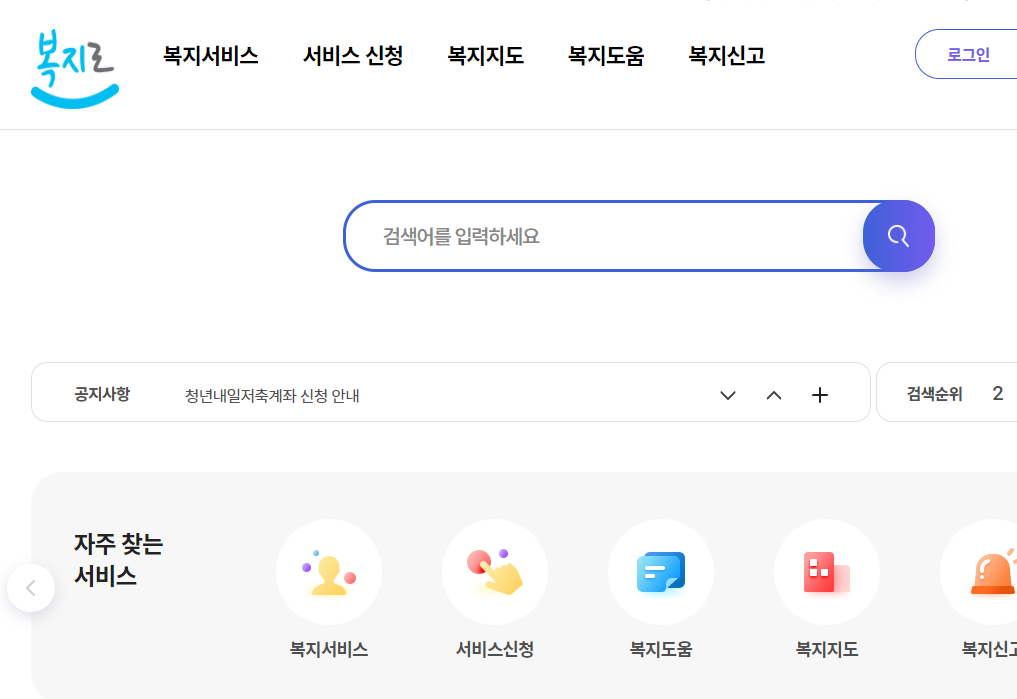
Task: Open the 서비스 신청 menu
Action: click(352, 56)
